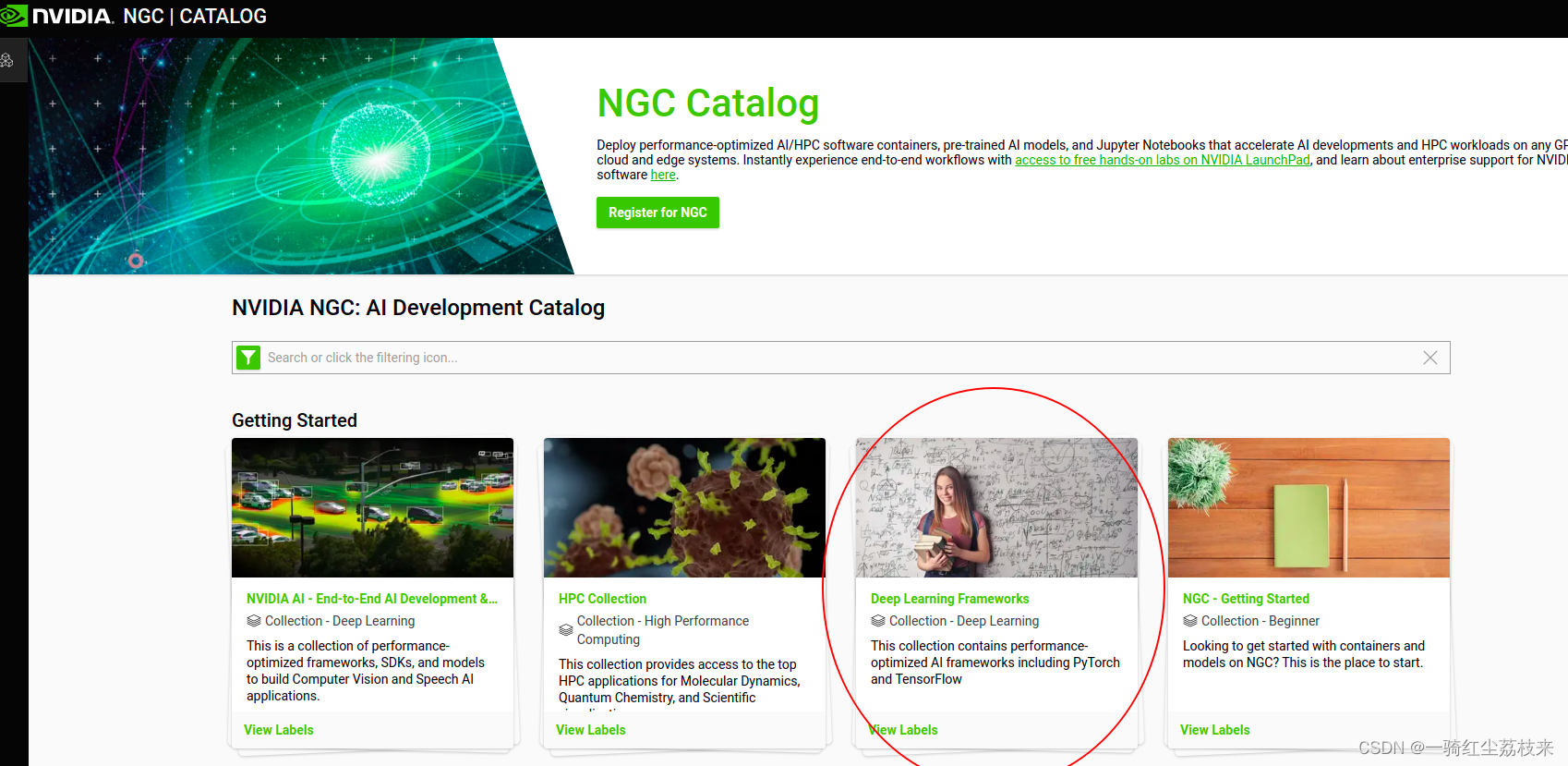Click NGC | CATALOG header text
Screen dimensions: 1568x766
tap(195, 17)
